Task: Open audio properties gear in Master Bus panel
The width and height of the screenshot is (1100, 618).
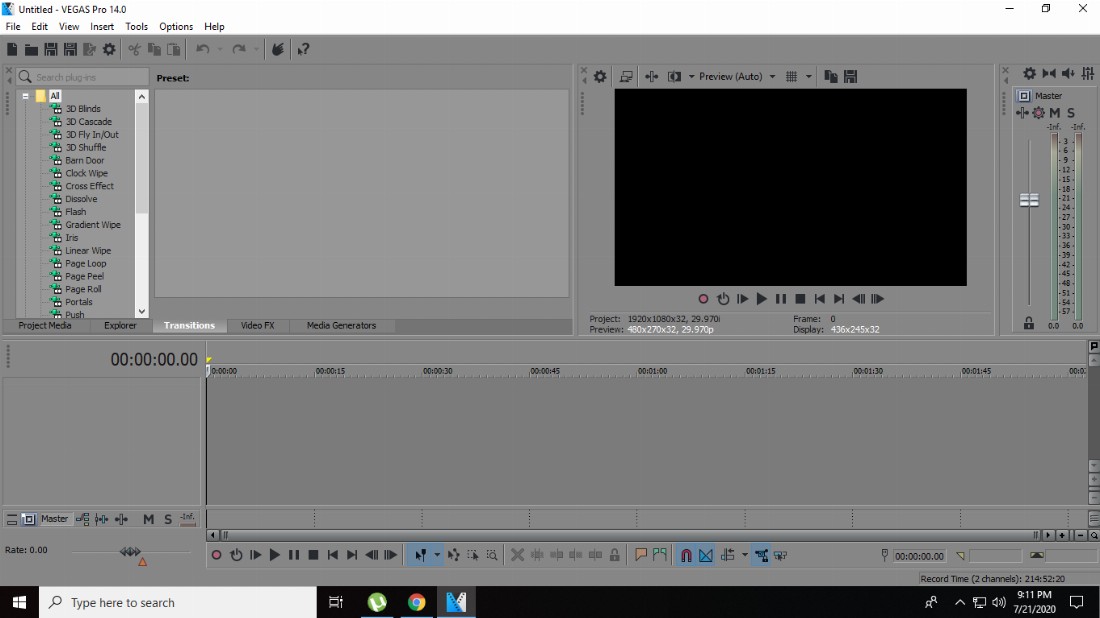Action: pos(1029,73)
